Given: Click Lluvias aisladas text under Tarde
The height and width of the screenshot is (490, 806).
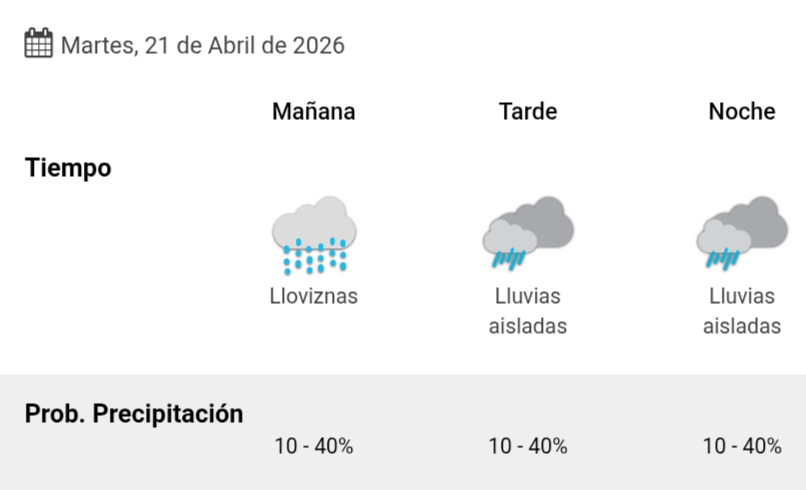Looking at the screenshot, I should [527, 311].
